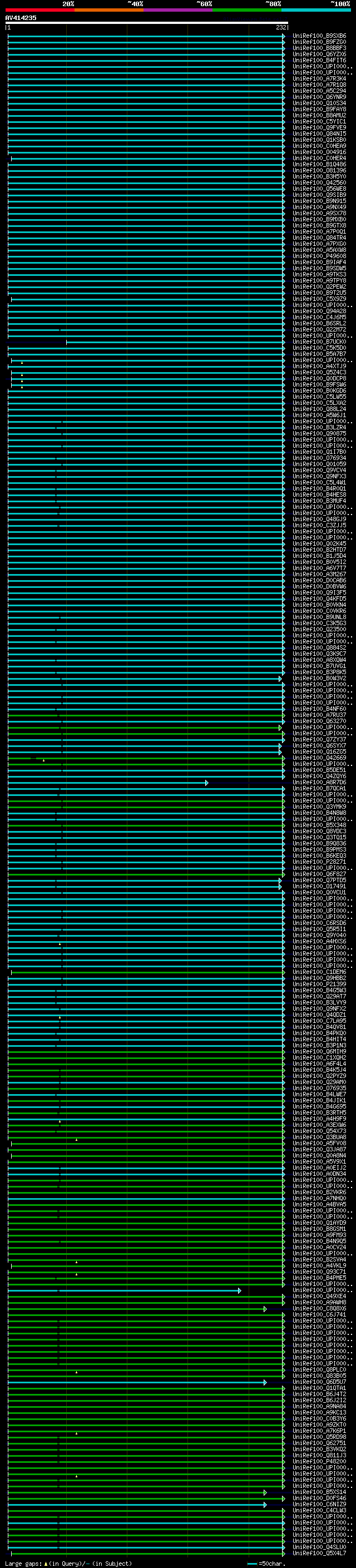Select hit label UniRef100_Q83B05
Screen dimensions: 356x1568
[x=319, y=1376]
